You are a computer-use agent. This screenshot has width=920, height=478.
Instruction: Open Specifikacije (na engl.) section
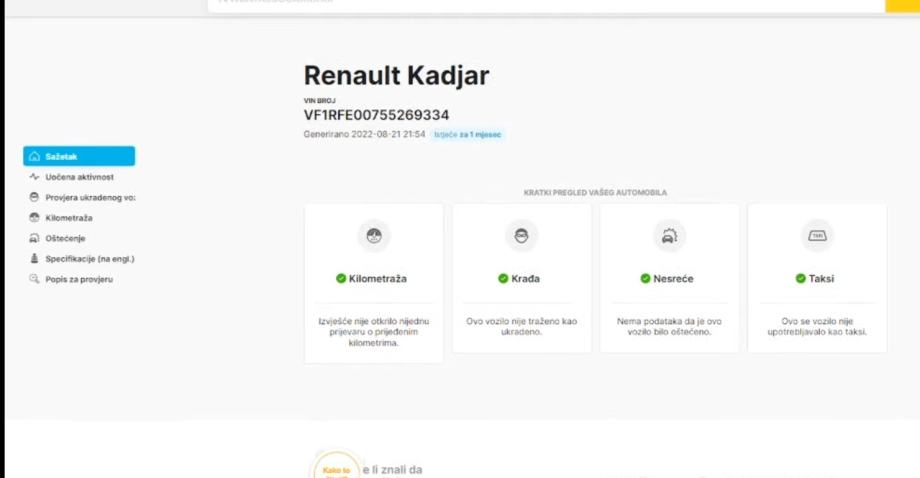click(x=90, y=259)
